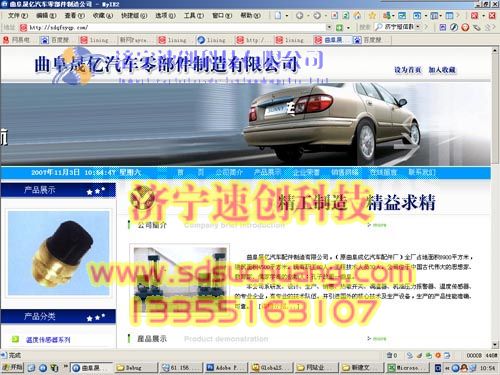Click the Home icon in browser toolbar
This screenshot has width=500, height=375.
[357, 16]
